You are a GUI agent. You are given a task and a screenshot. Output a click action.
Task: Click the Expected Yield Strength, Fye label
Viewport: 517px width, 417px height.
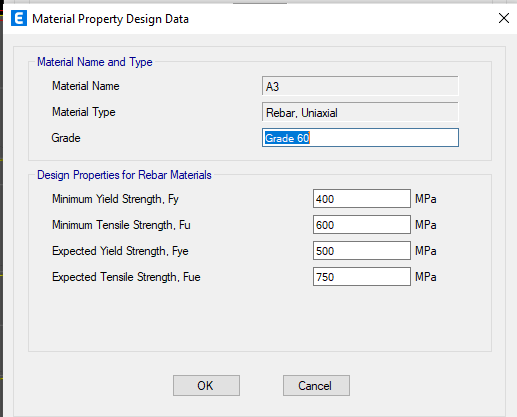pos(120,251)
